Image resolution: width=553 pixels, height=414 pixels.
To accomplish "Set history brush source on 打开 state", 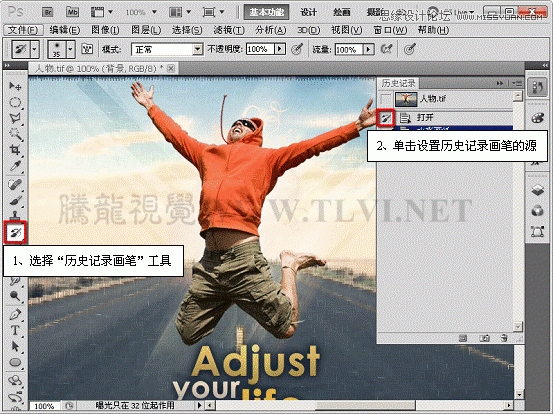I will (386, 118).
